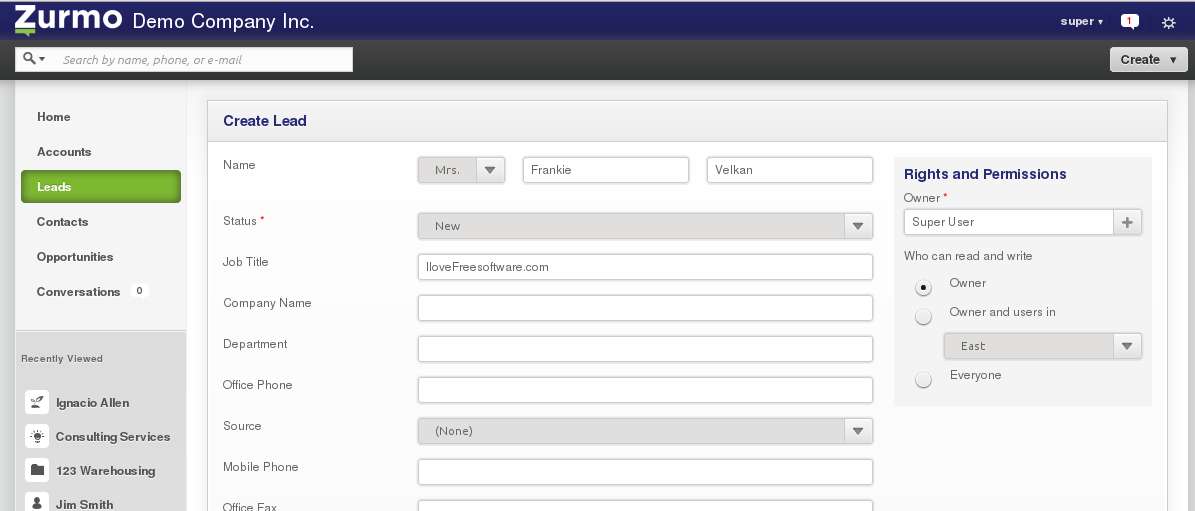Open the super user menu

point(1081,21)
